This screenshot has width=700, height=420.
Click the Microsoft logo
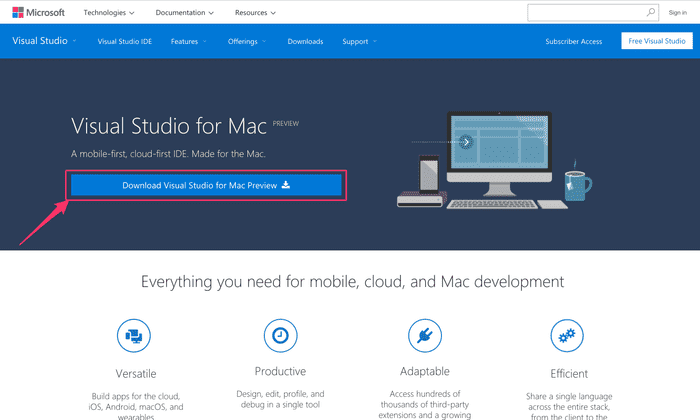(38, 12)
